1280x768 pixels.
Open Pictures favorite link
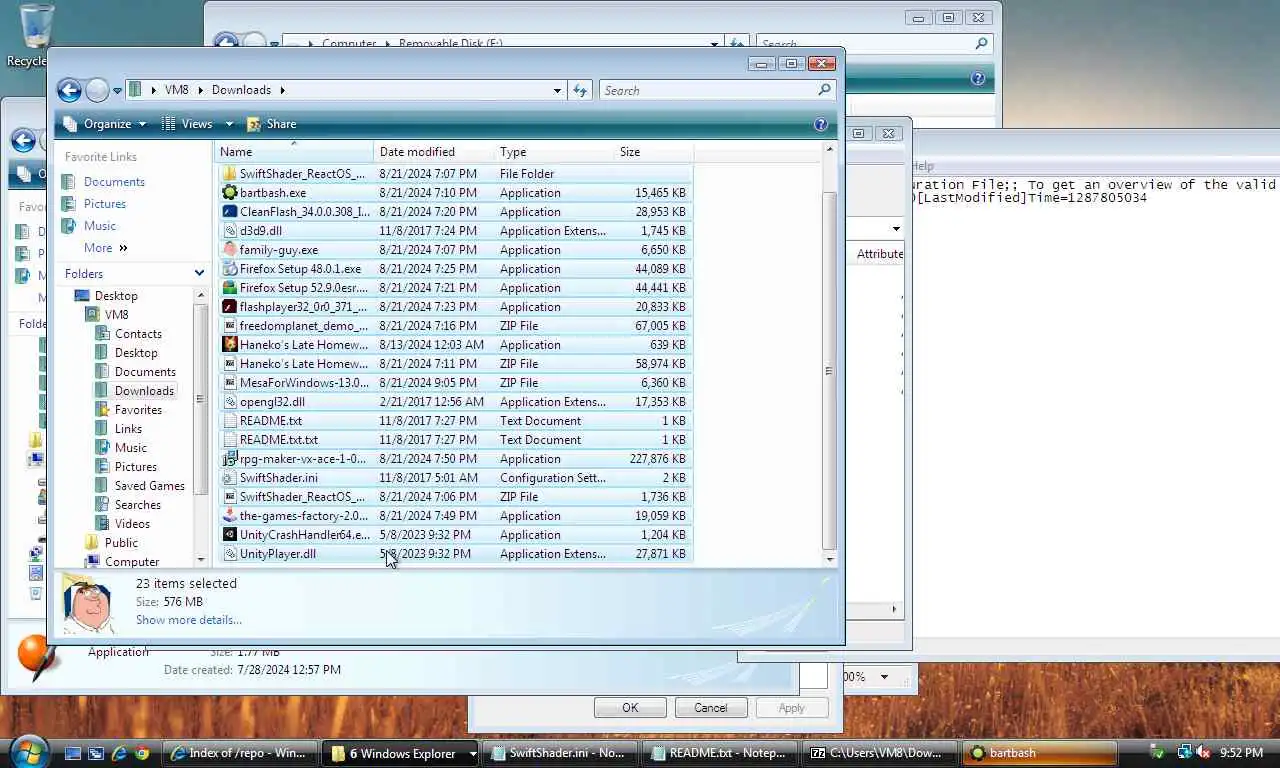[x=105, y=204]
